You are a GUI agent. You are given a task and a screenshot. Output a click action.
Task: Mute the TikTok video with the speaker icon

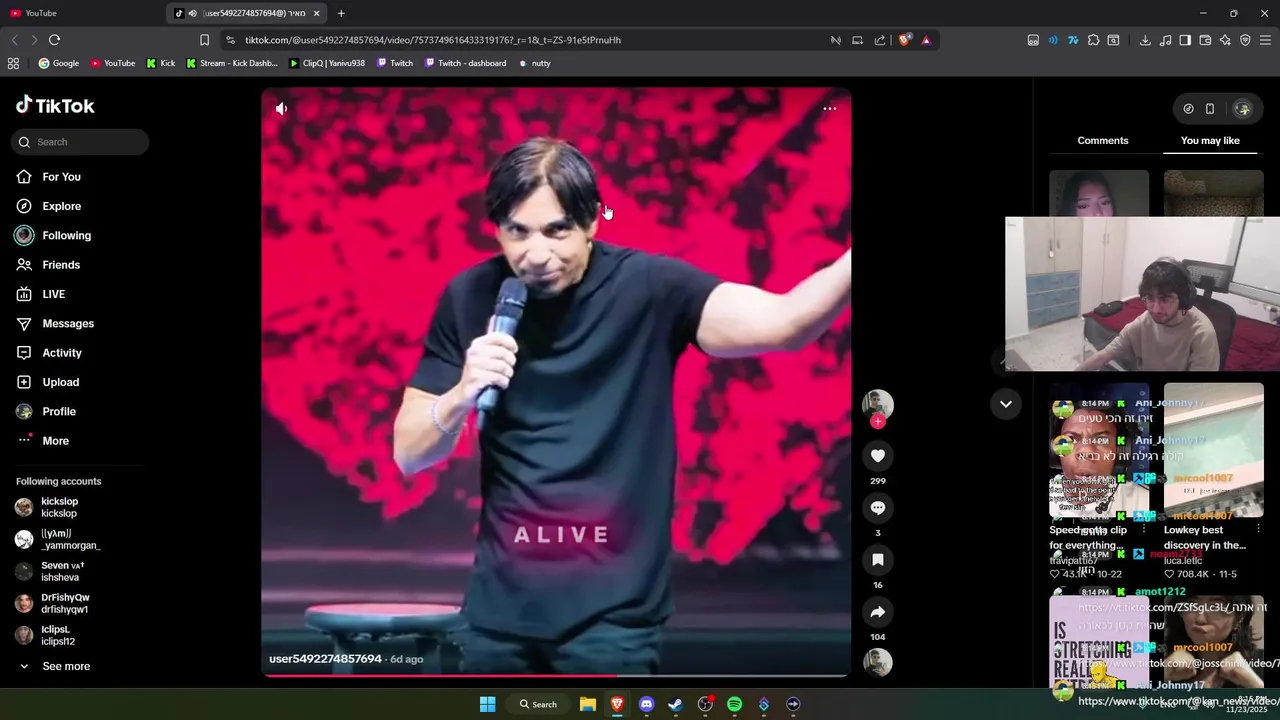point(281,108)
